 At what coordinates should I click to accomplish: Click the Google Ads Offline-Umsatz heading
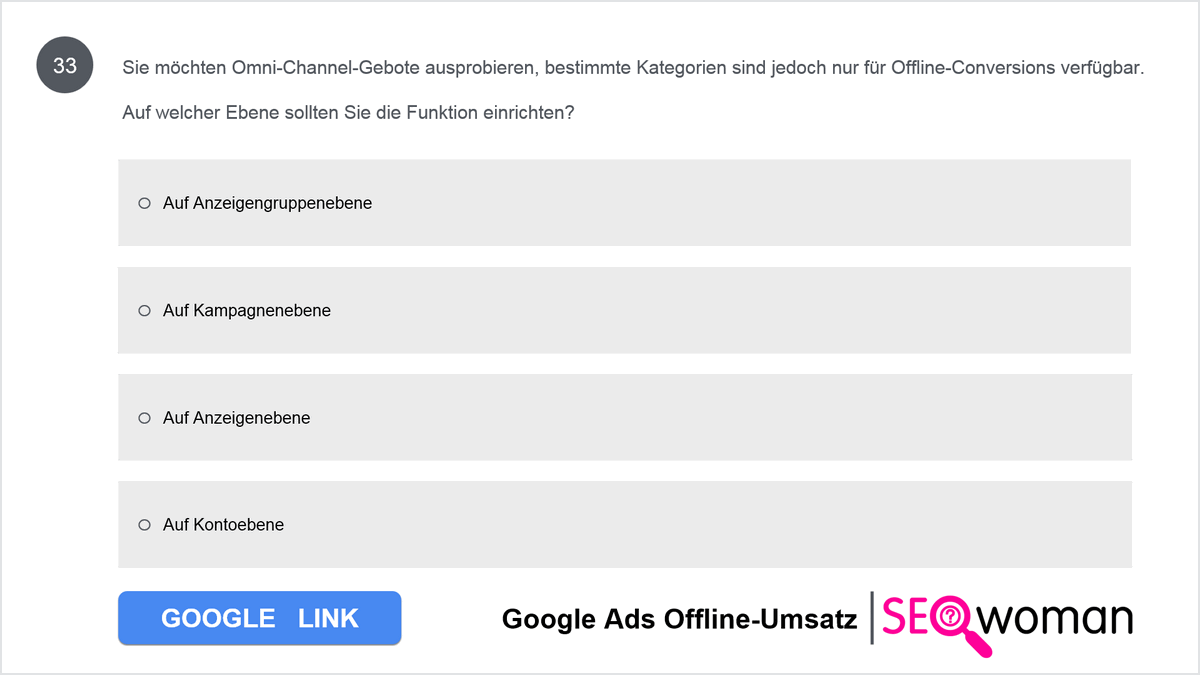click(679, 619)
